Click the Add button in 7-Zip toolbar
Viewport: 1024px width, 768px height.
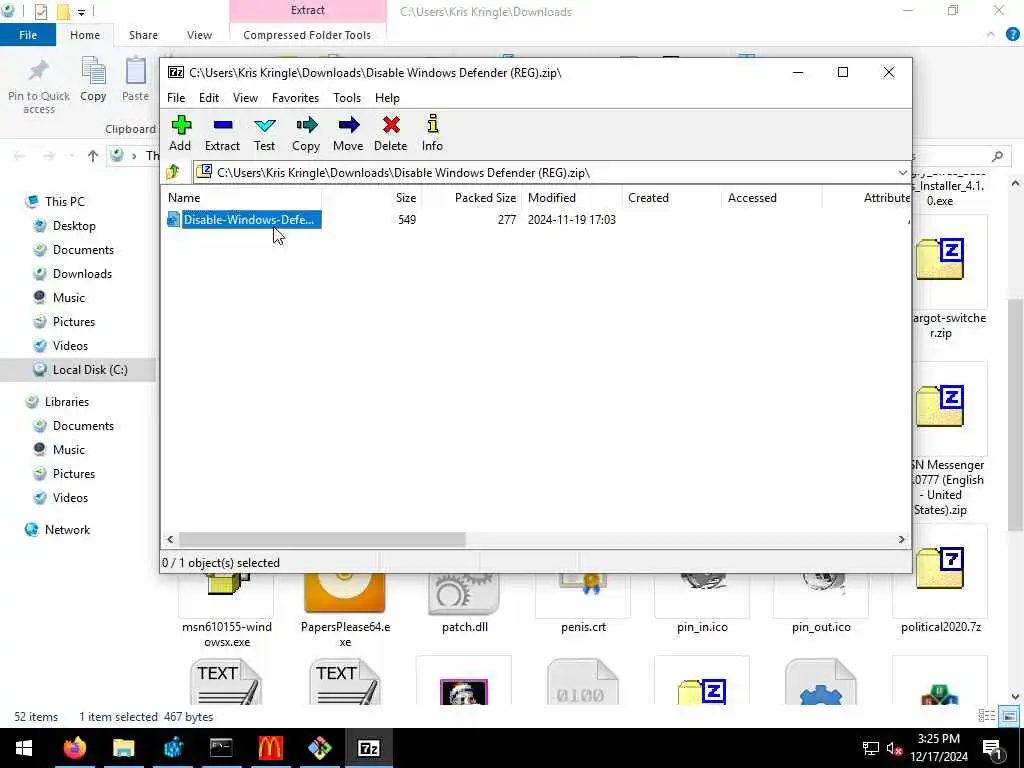point(180,133)
